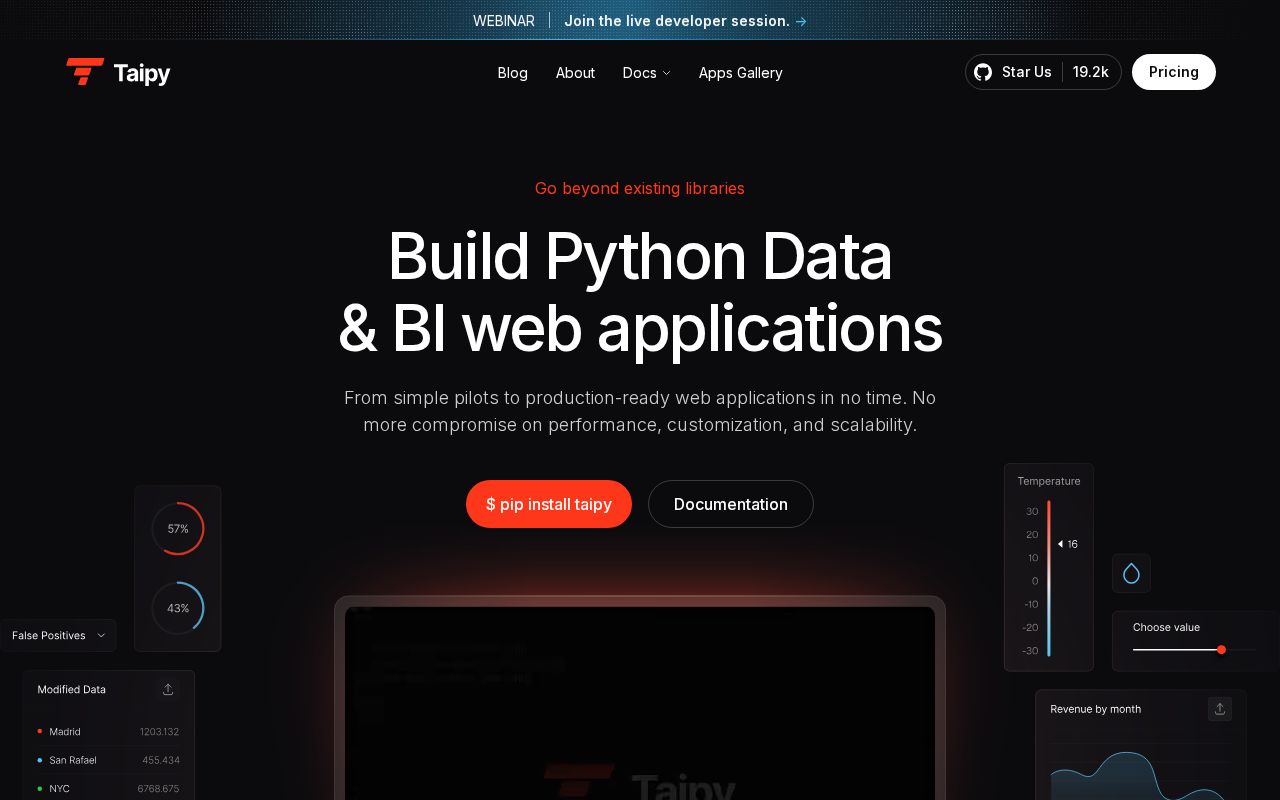Click the Taipy logo in the header

[118, 72]
